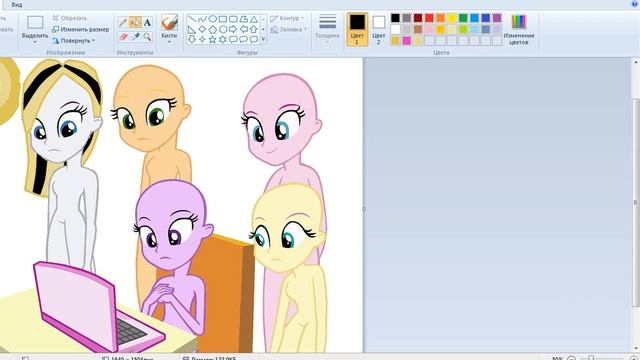Open the Кисти dropdown arrow
The height and width of the screenshot is (360, 640).
(169, 42)
